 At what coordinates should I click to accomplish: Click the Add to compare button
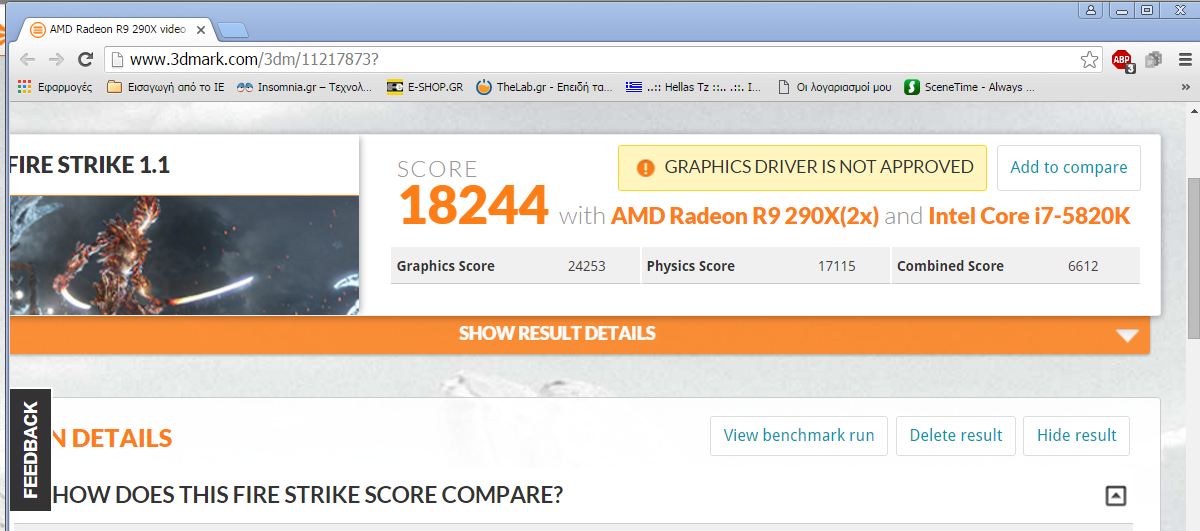(x=1069, y=167)
